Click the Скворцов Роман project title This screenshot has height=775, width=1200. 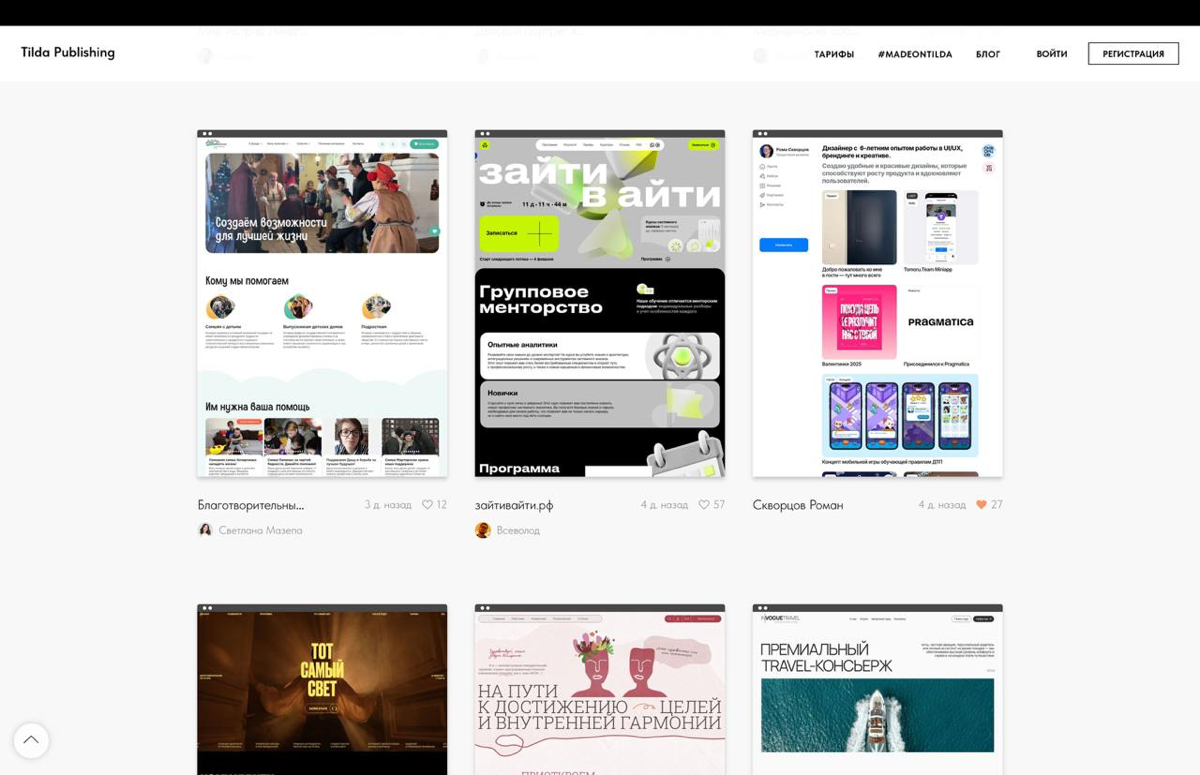(797, 505)
